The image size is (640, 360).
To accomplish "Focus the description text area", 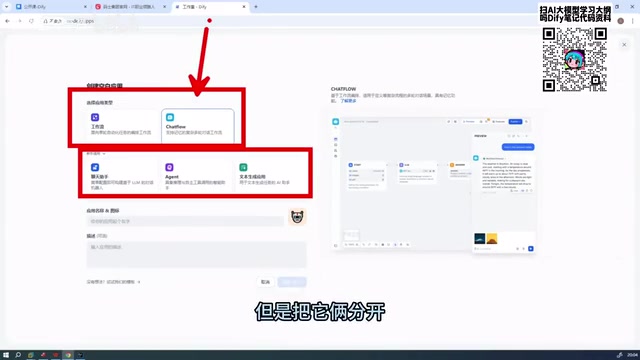I will pyautogui.click(x=196, y=254).
